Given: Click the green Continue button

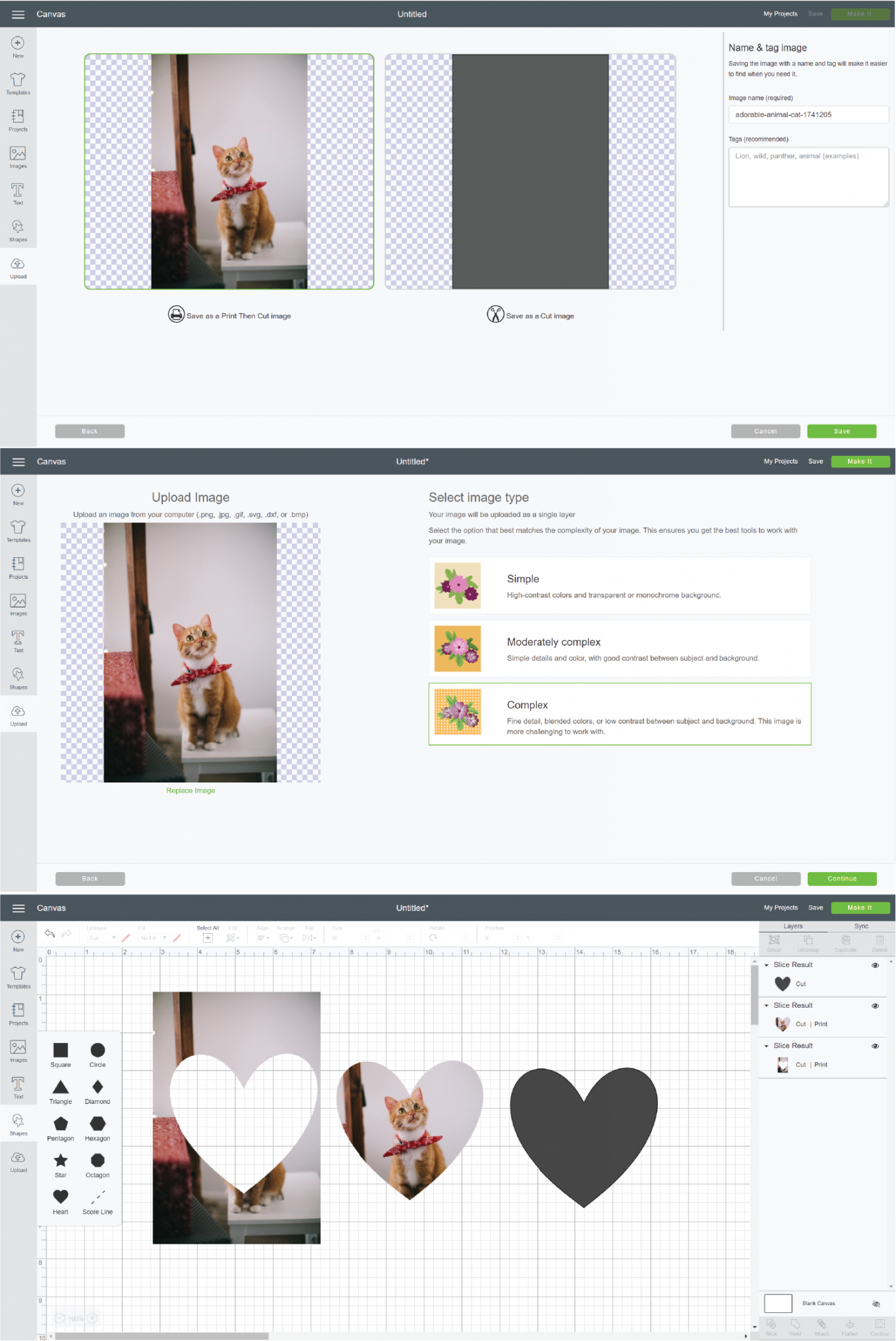Looking at the screenshot, I should 842,879.
